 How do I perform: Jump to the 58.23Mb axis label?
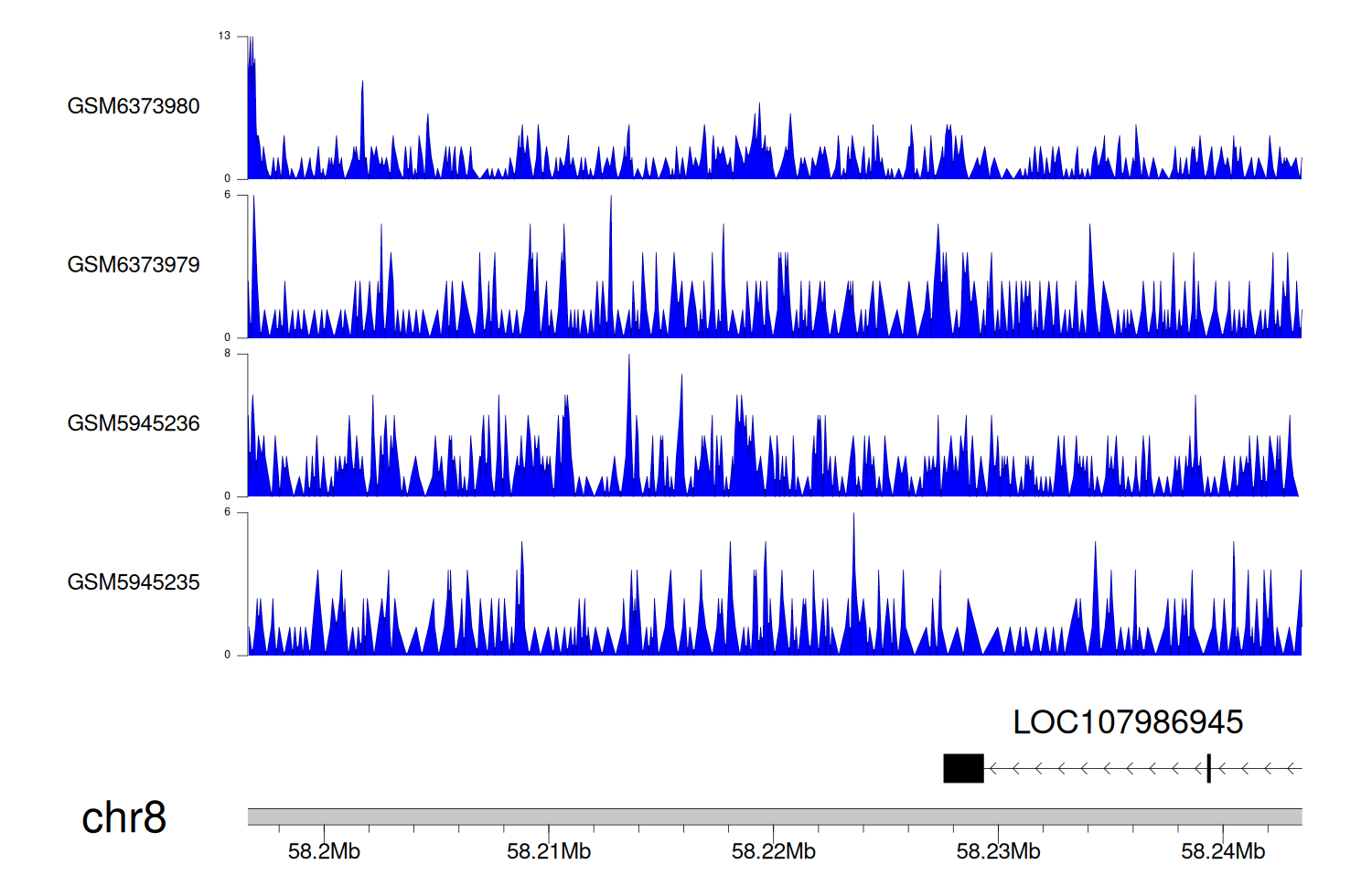[x=998, y=852]
